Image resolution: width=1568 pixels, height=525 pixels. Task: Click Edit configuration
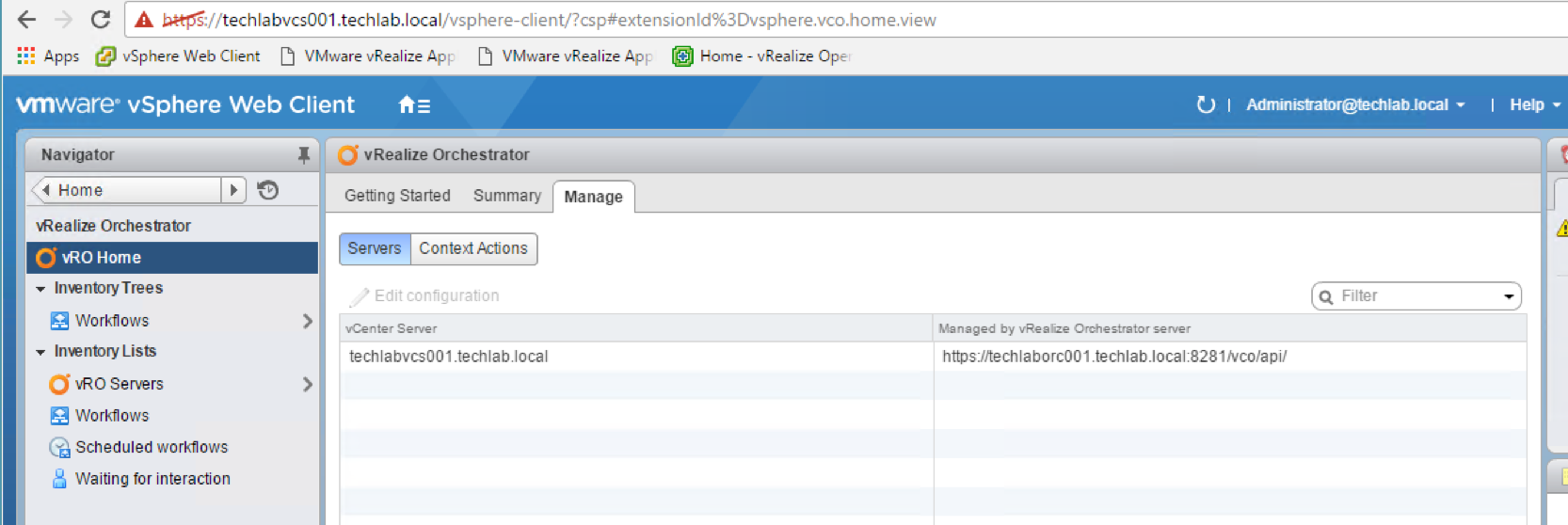(x=424, y=296)
